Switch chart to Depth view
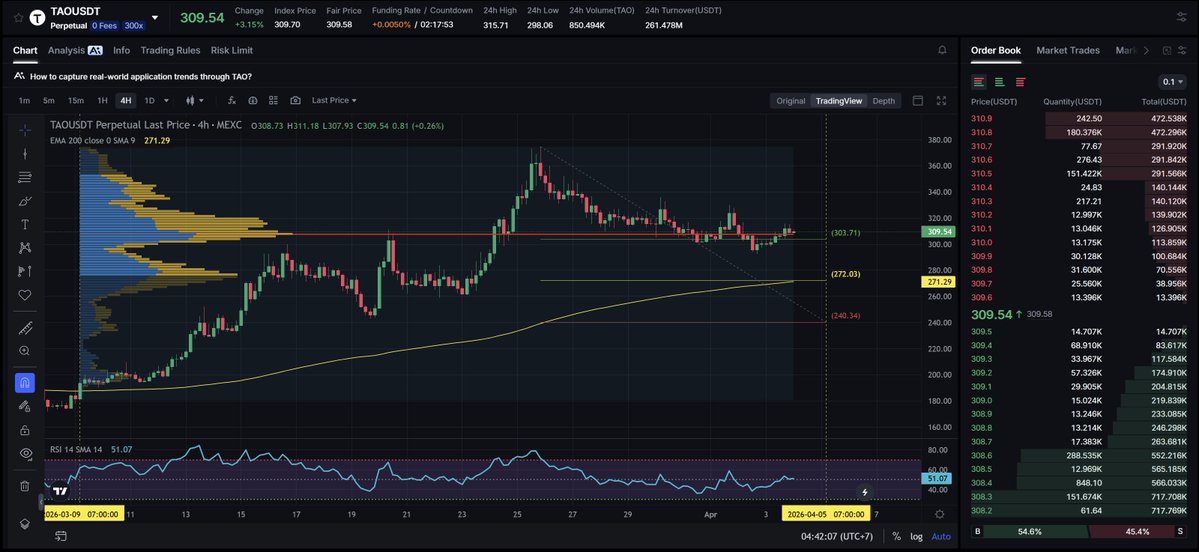Image resolution: width=1199 pixels, height=552 pixels. pos(884,101)
